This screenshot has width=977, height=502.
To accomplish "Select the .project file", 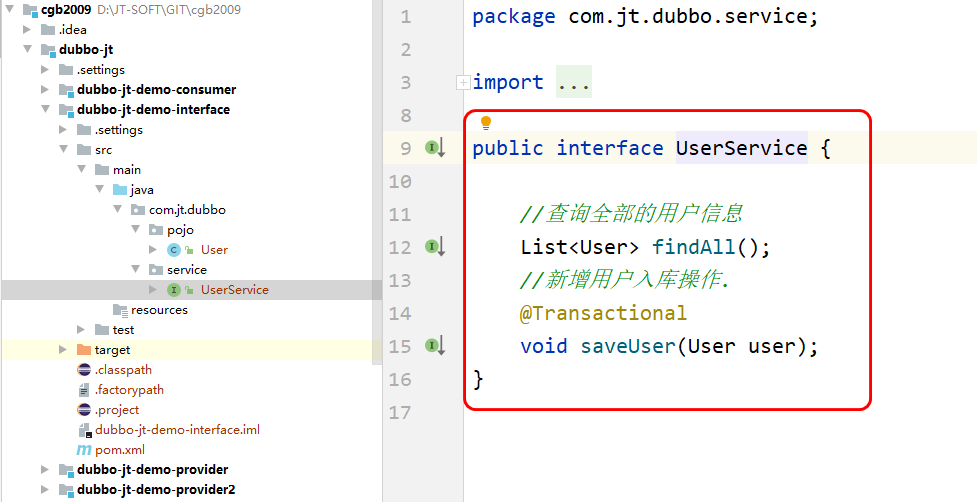I will click(x=117, y=410).
